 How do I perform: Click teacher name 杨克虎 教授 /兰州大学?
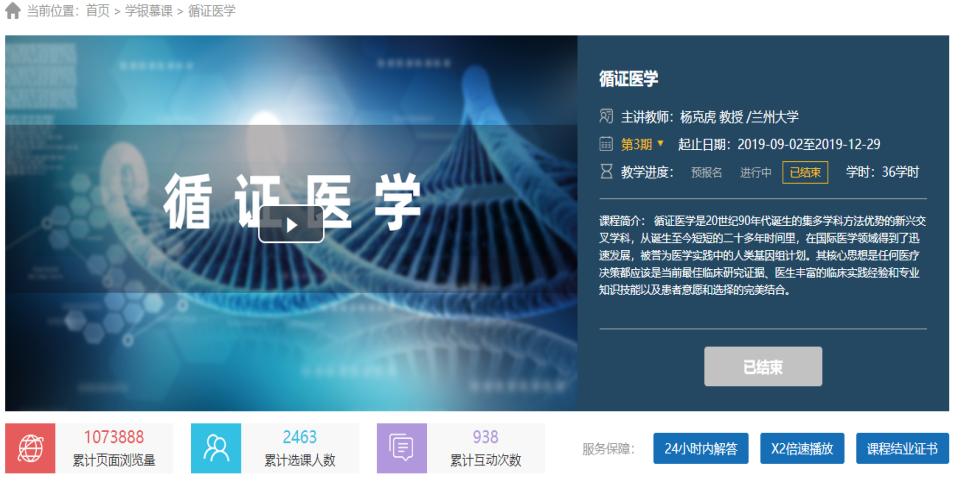739,116
